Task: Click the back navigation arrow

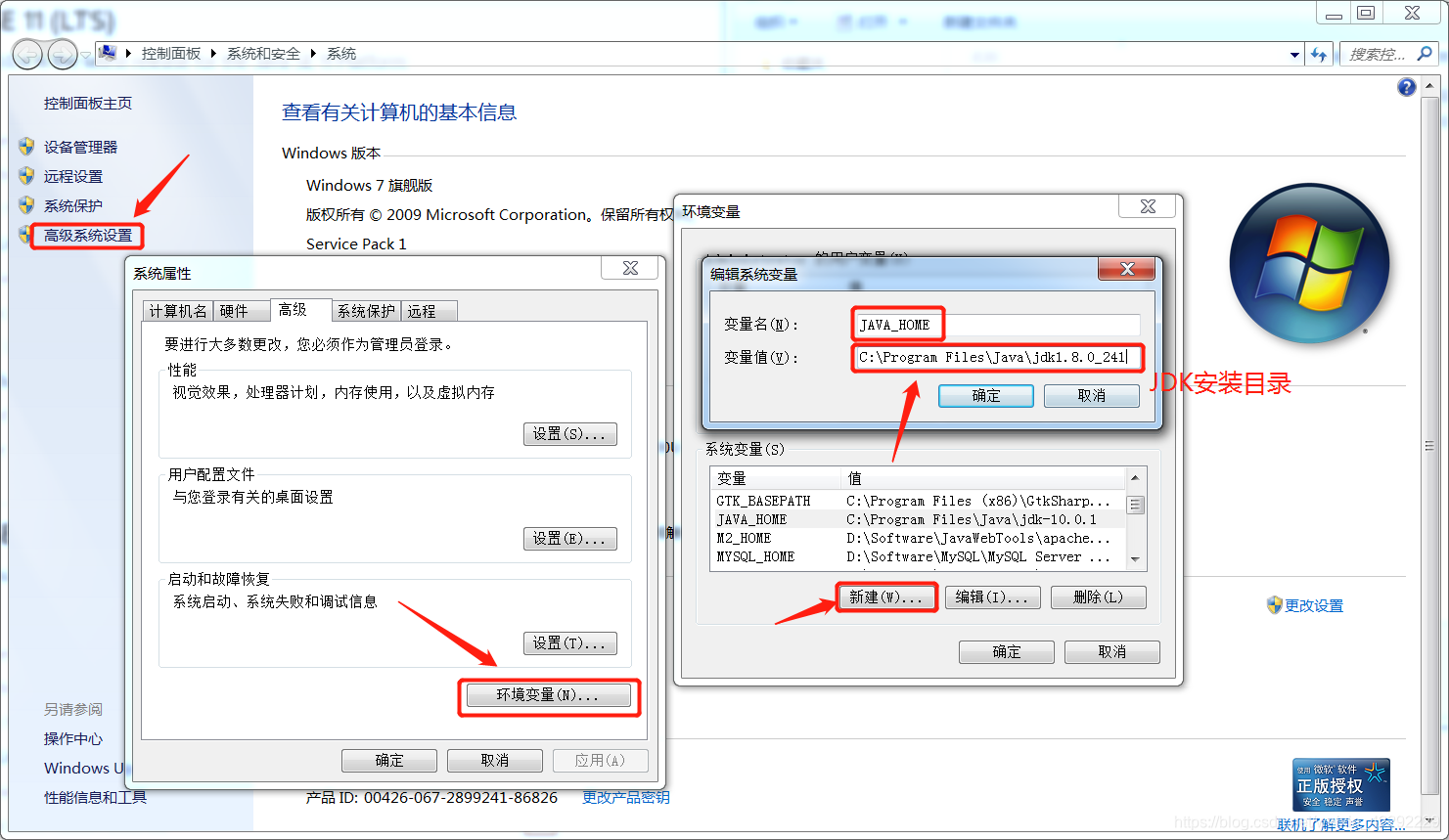Action: click(x=27, y=54)
